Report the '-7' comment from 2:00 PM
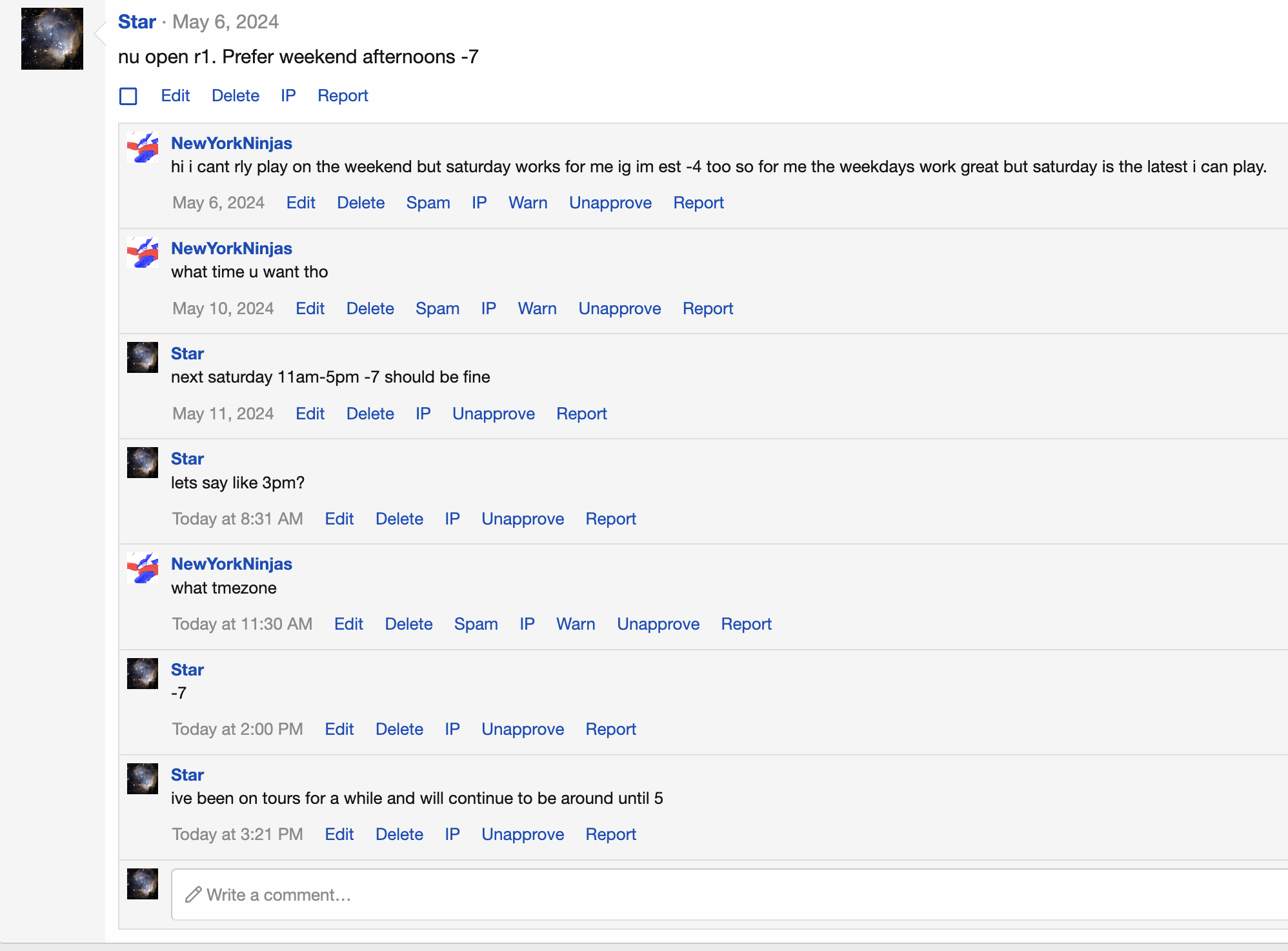Screen dimensions: 1288x951 [610, 730]
